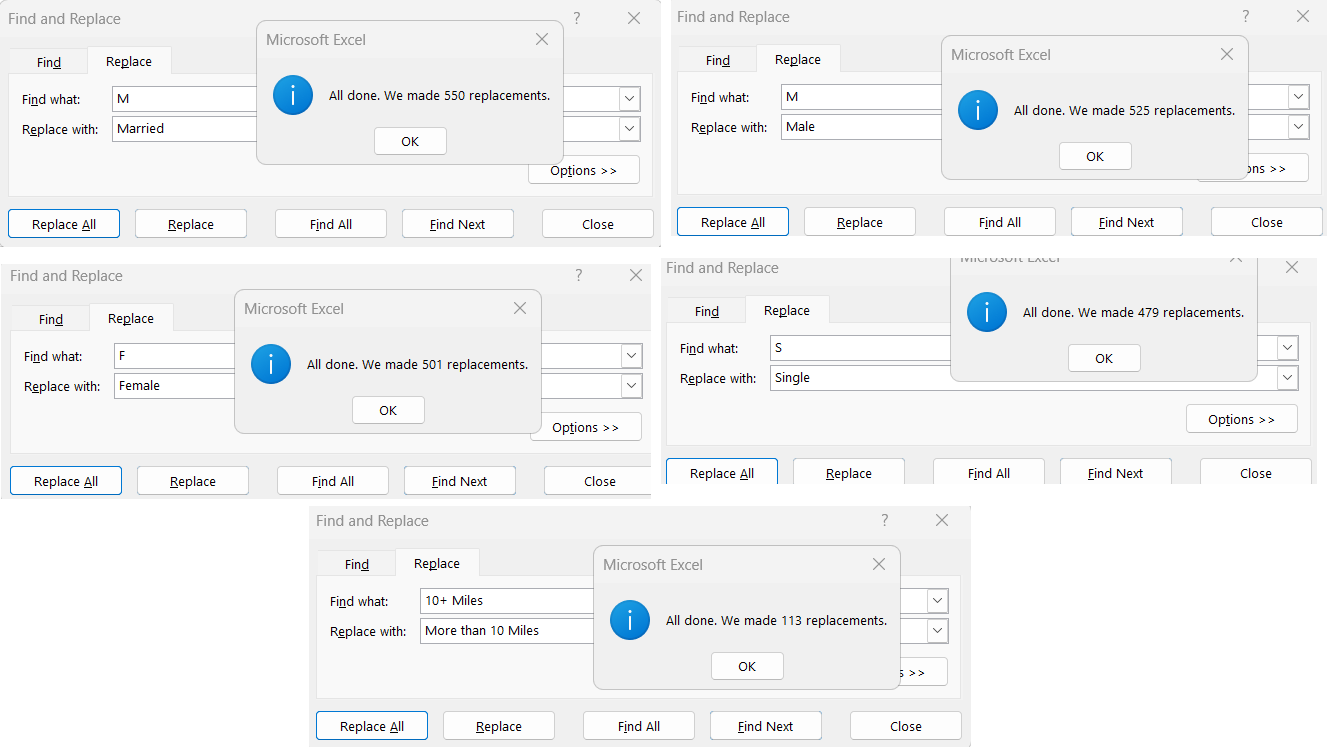Click the info icon beside 501 replacements message
Viewport: 1327px width, 756px height.
tap(270, 364)
